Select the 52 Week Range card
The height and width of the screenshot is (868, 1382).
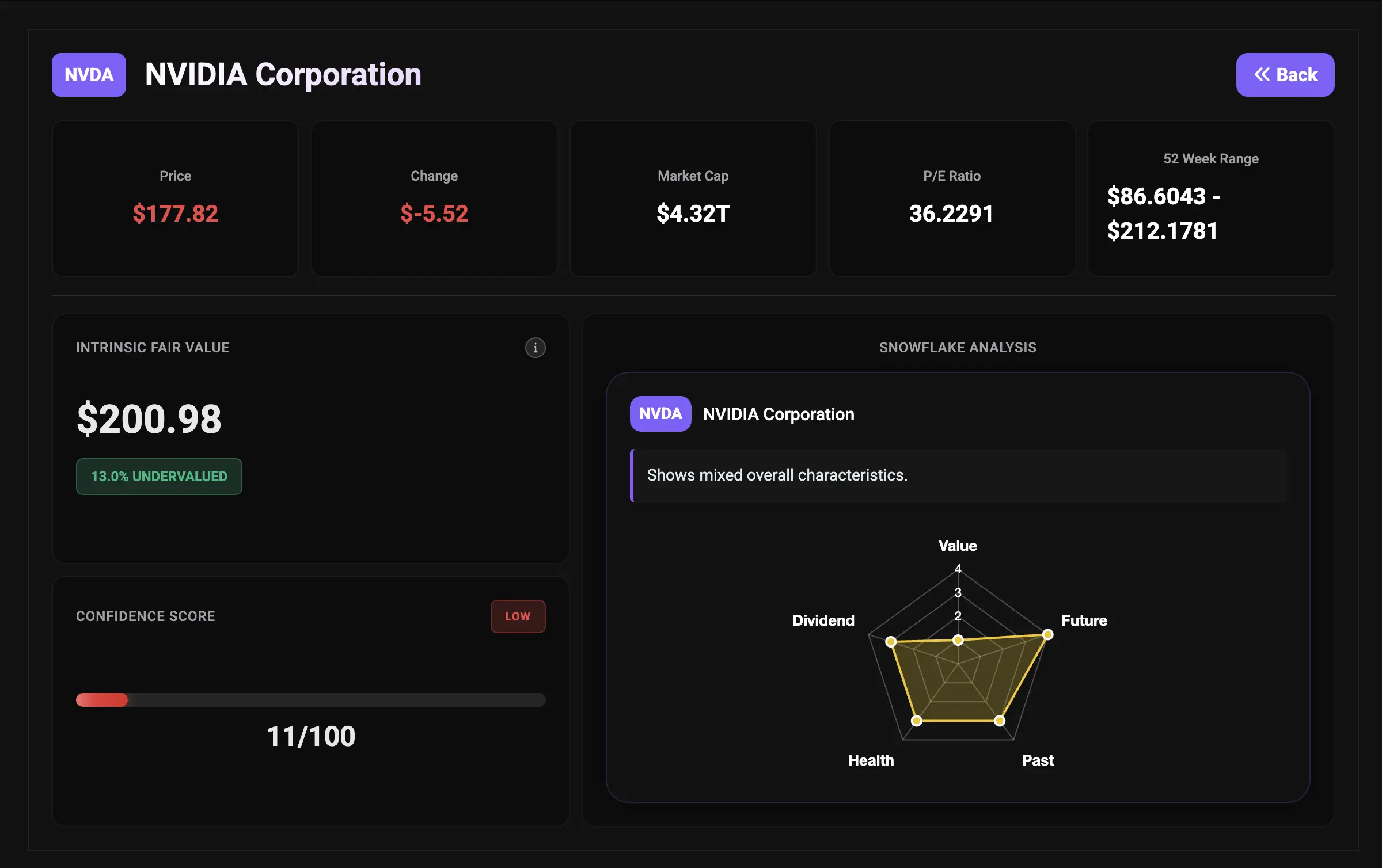coord(1211,199)
